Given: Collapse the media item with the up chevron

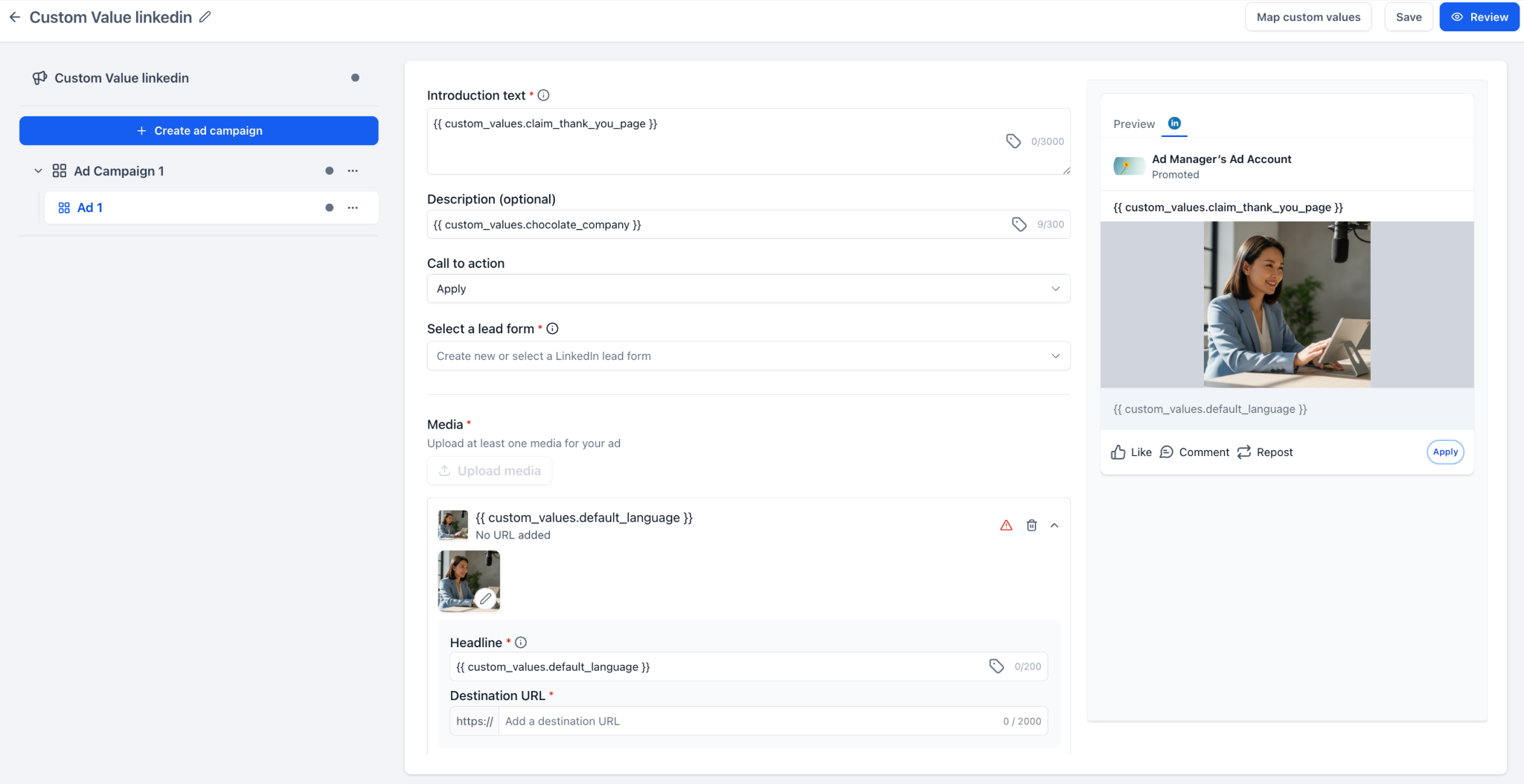Looking at the screenshot, I should tap(1054, 525).
